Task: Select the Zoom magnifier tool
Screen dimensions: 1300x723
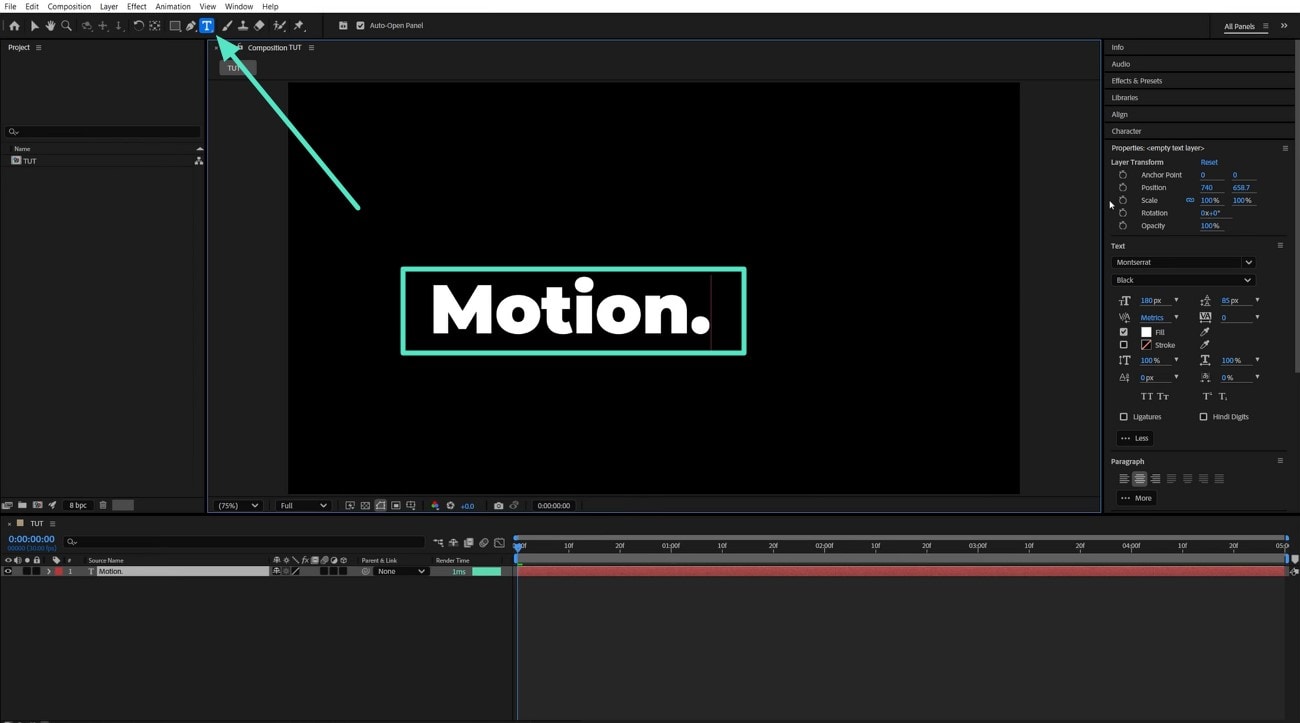Action: (67, 26)
